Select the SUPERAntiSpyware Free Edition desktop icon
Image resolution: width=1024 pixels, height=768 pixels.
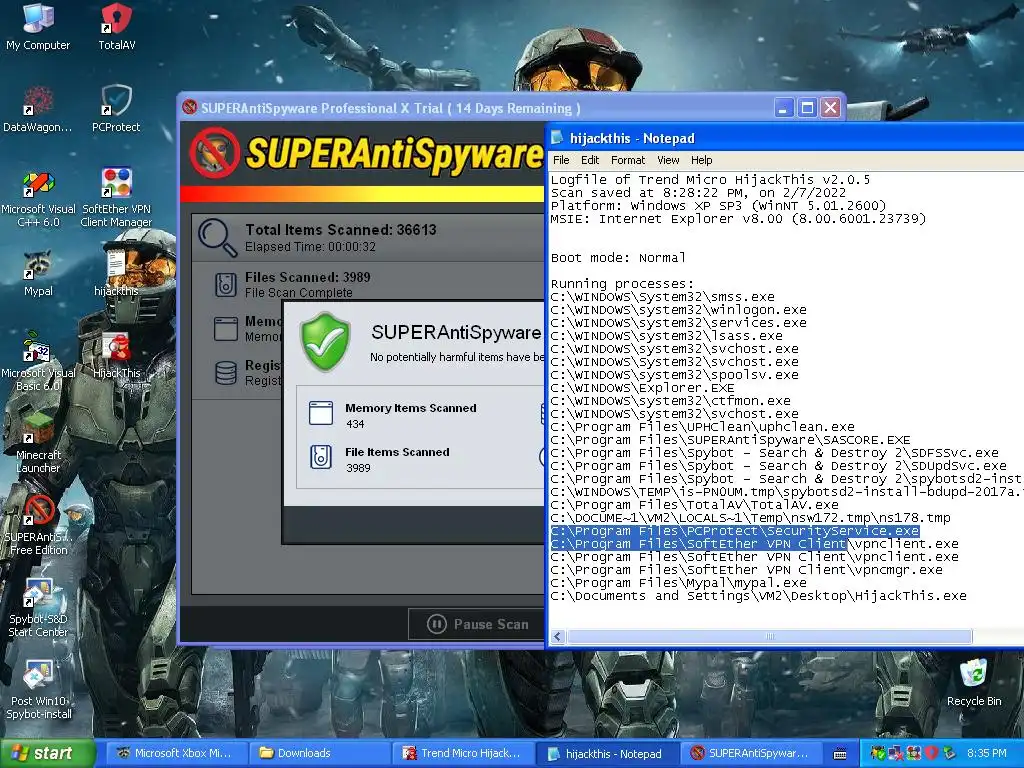coord(38,526)
